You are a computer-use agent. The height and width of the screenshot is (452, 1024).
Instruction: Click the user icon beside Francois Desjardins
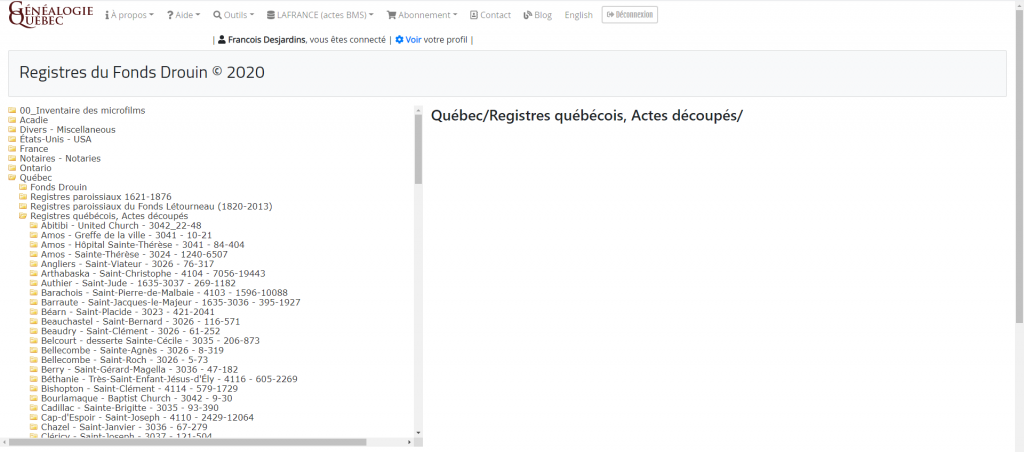222,40
